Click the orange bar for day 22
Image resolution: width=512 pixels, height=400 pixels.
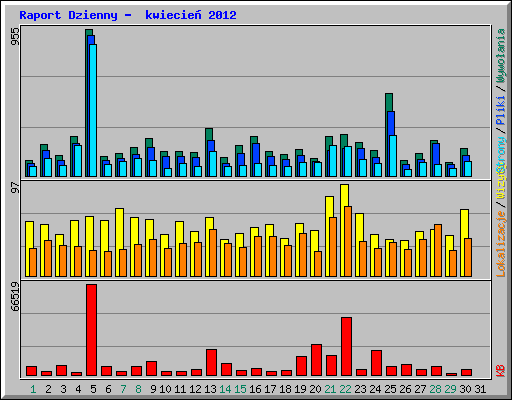348,241
